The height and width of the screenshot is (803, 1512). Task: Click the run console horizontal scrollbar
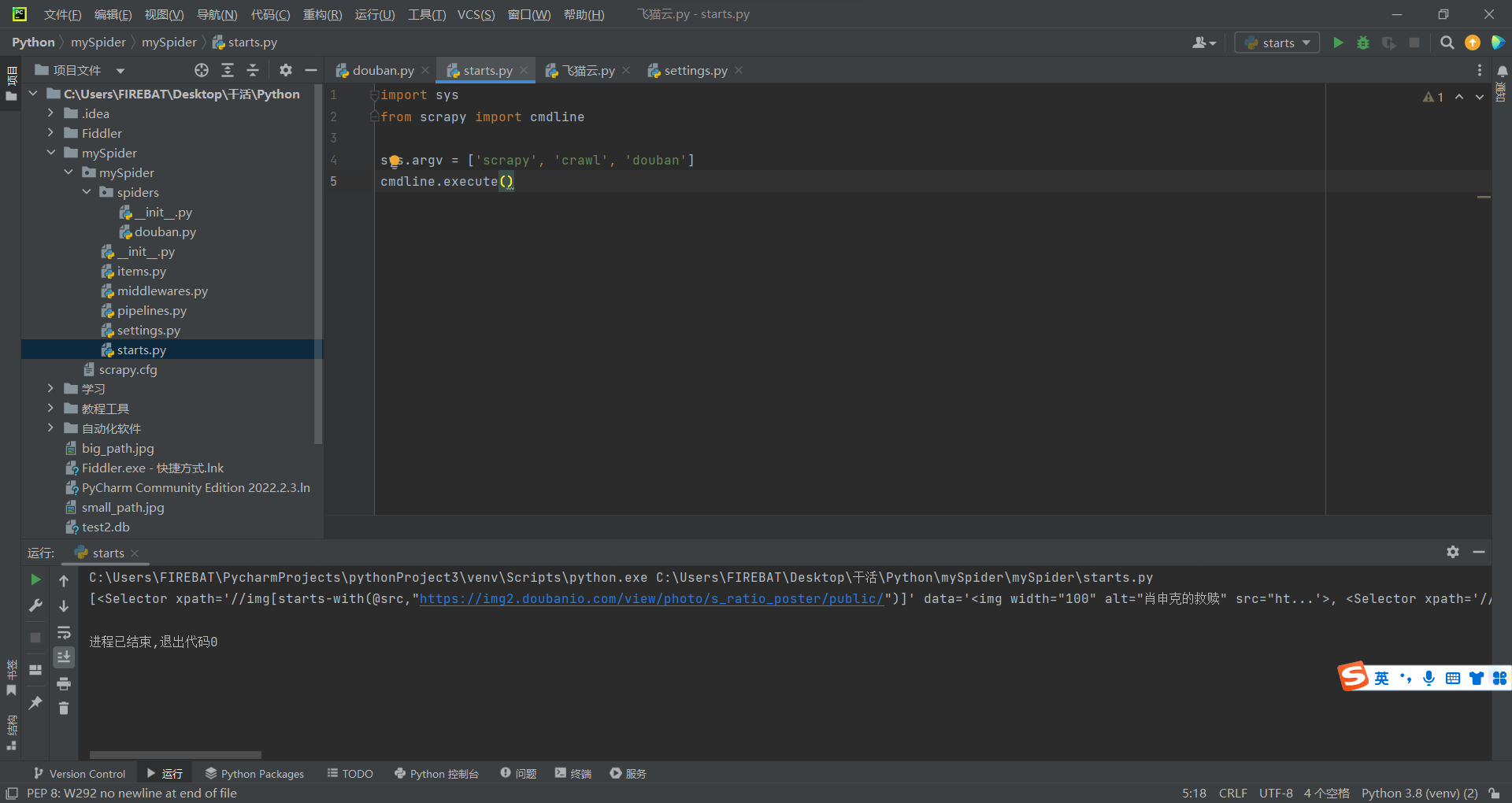[176, 755]
